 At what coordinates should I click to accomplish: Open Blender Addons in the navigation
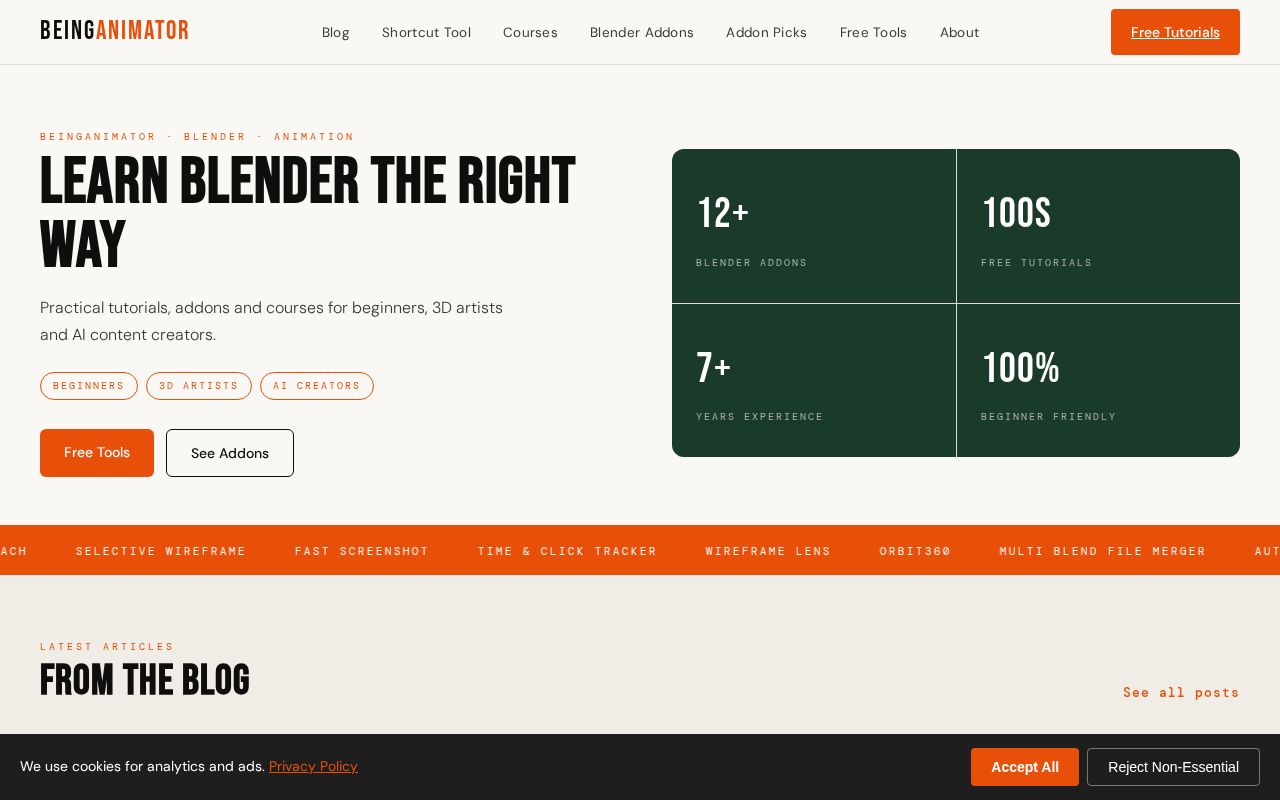642,32
